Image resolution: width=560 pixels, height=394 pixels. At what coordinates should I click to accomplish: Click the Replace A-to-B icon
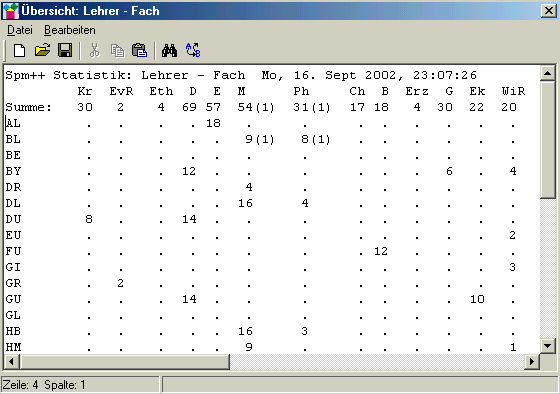coord(193,50)
